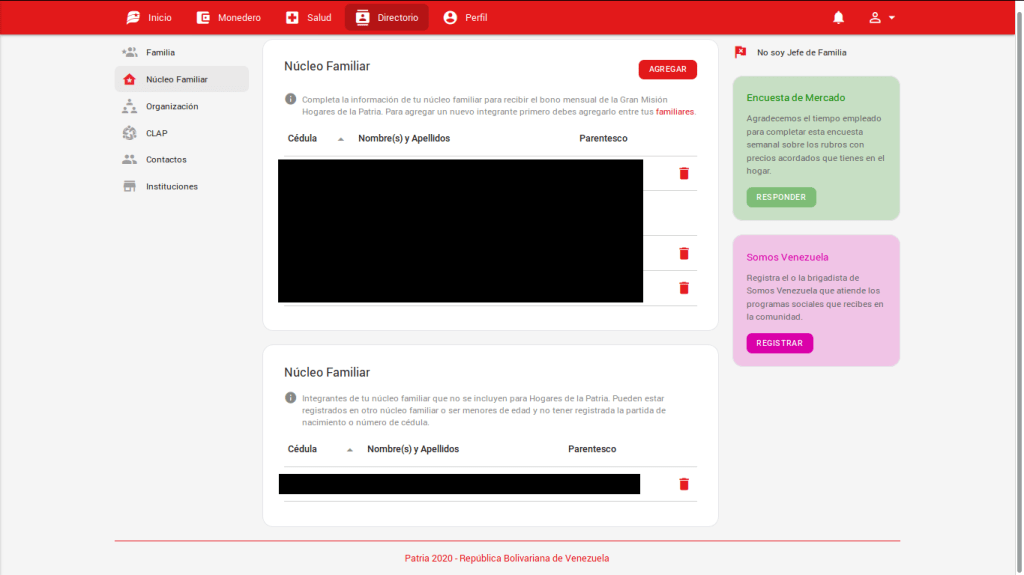Open the Salud menu item
Screen dimensions: 1024x575
(308, 17)
